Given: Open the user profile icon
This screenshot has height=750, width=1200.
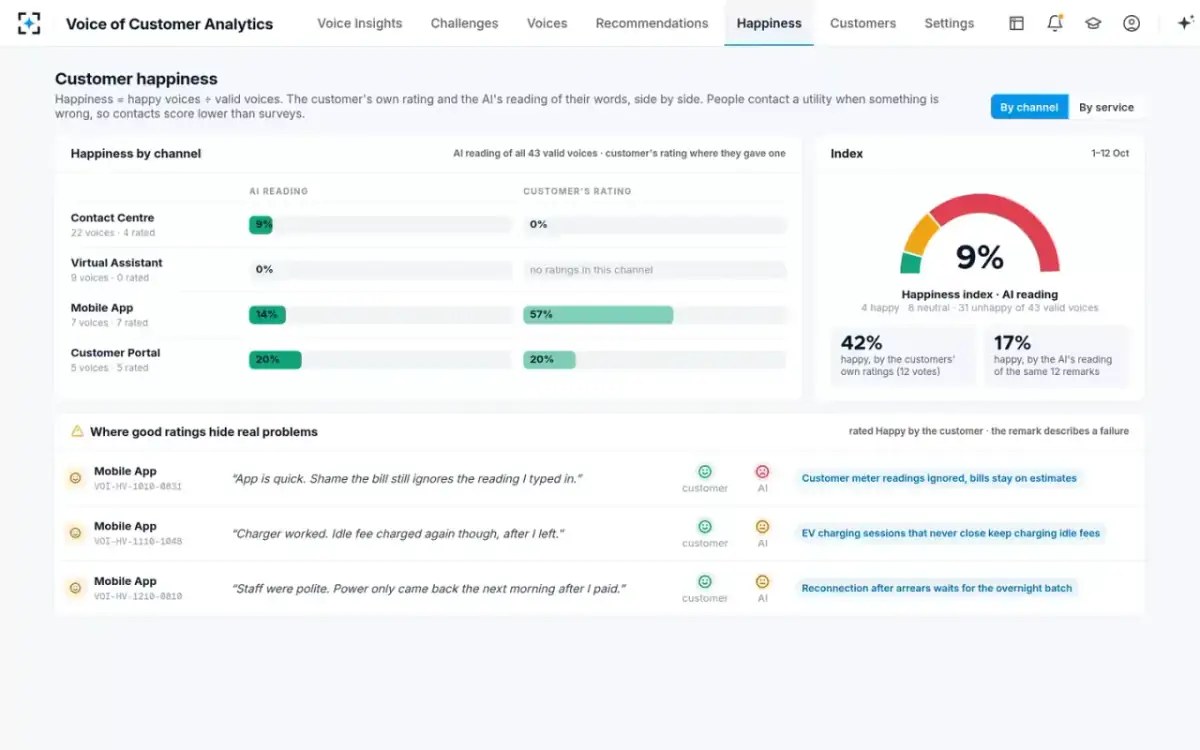Looking at the screenshot, I should coord(1131,23).
